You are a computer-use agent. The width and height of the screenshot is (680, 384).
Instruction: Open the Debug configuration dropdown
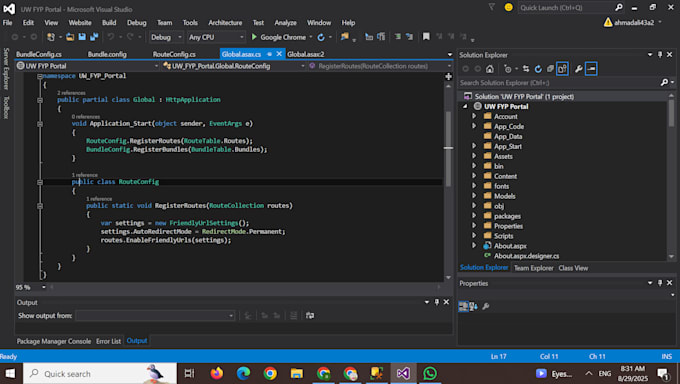pyautogui.click(x=166, y=37)
